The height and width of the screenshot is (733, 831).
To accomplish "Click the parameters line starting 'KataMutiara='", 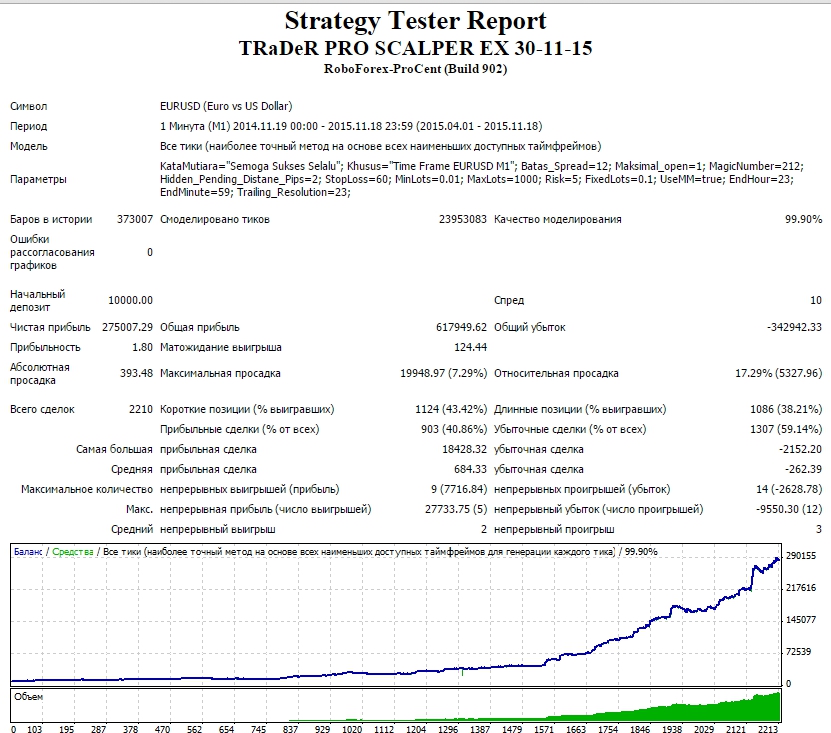I will (x=482, y=166).
